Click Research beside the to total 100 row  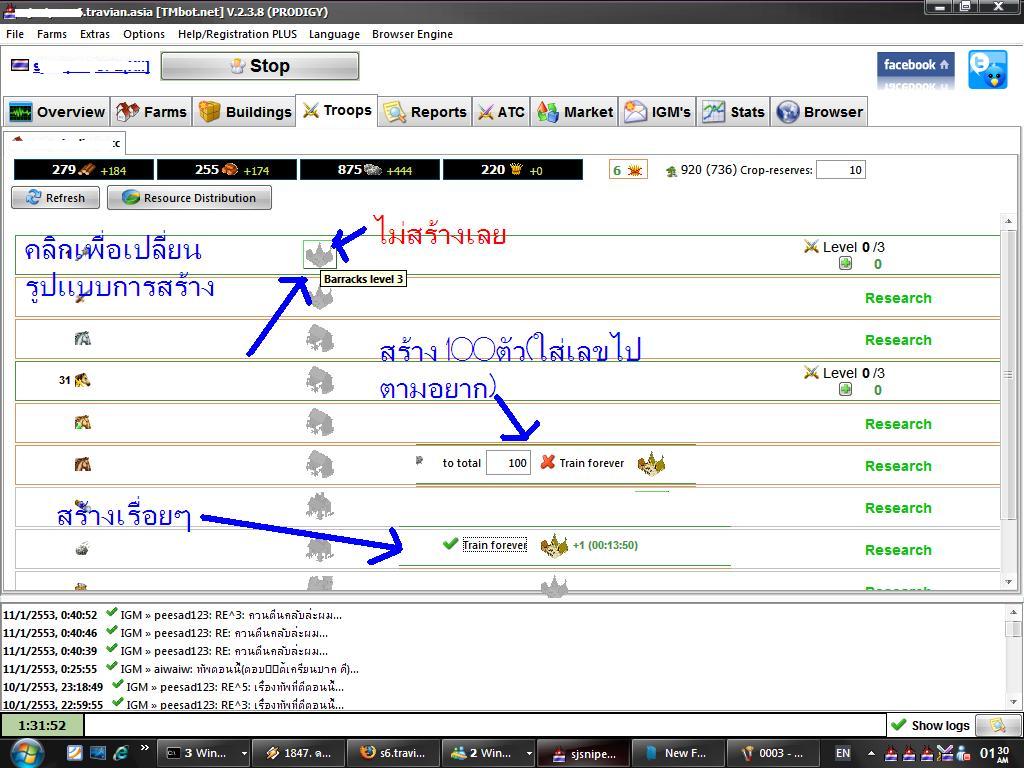[898, 466]
